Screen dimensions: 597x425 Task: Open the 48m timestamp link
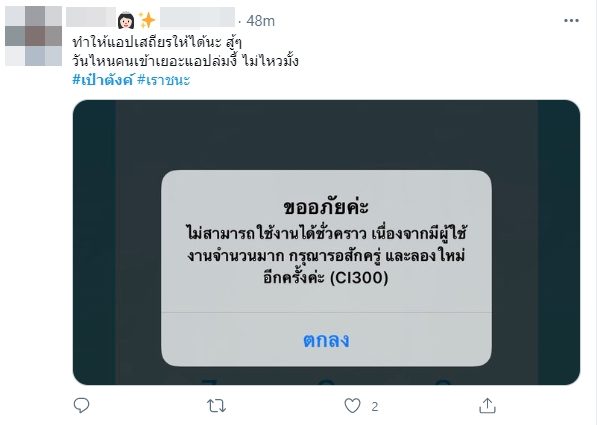click(260, 21)
